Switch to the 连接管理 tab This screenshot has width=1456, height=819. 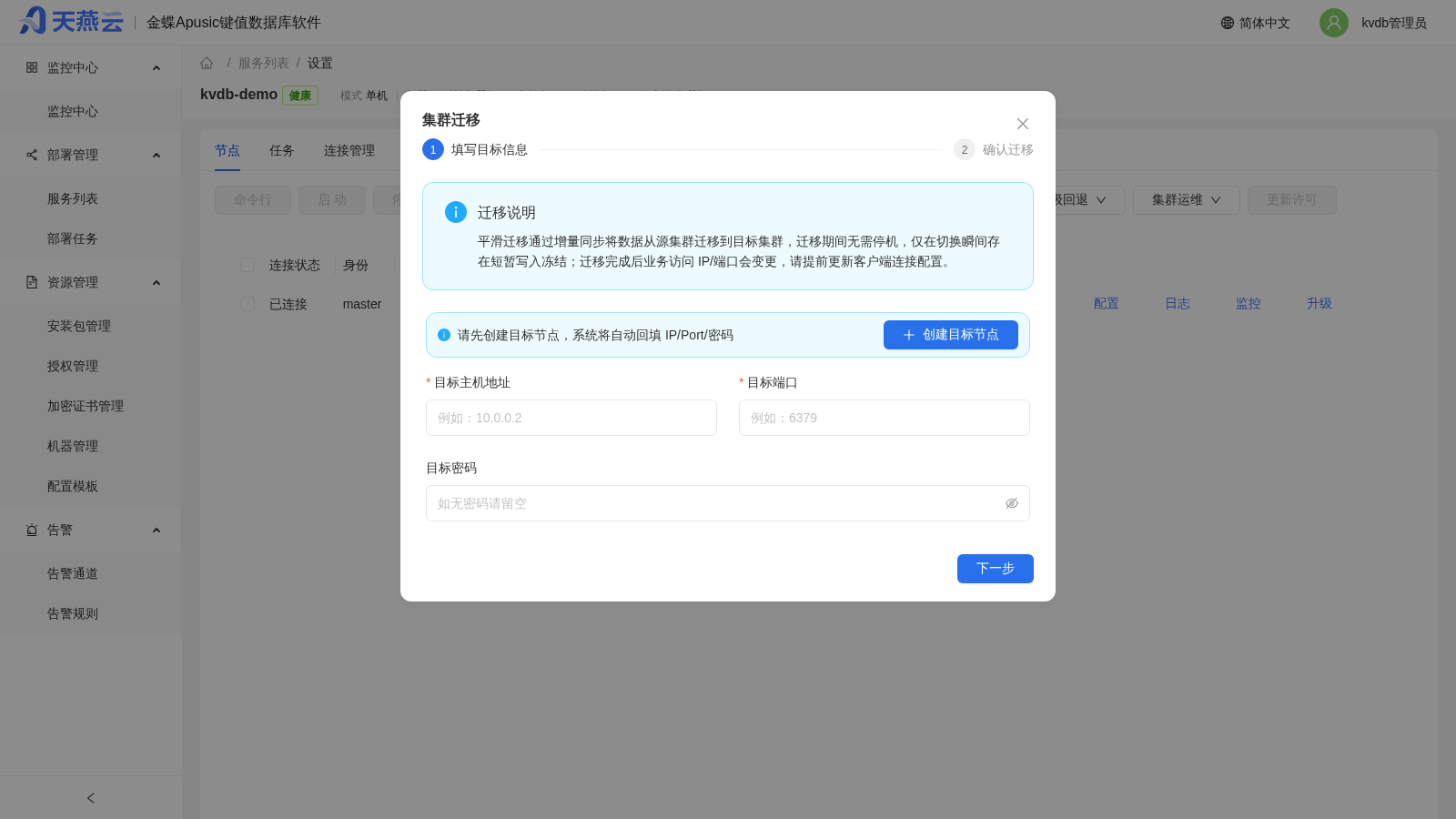349,150
